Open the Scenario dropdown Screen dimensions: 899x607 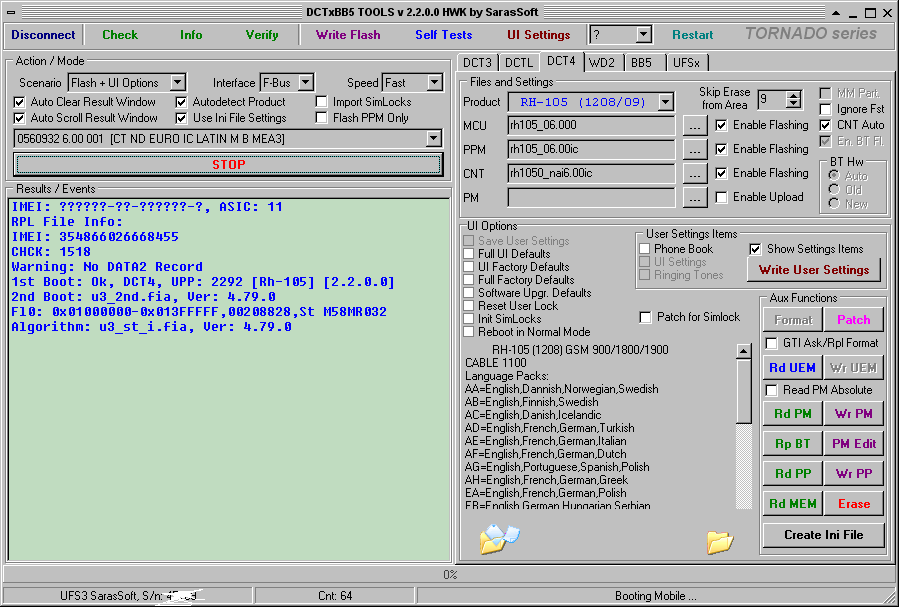click(178, 83)
